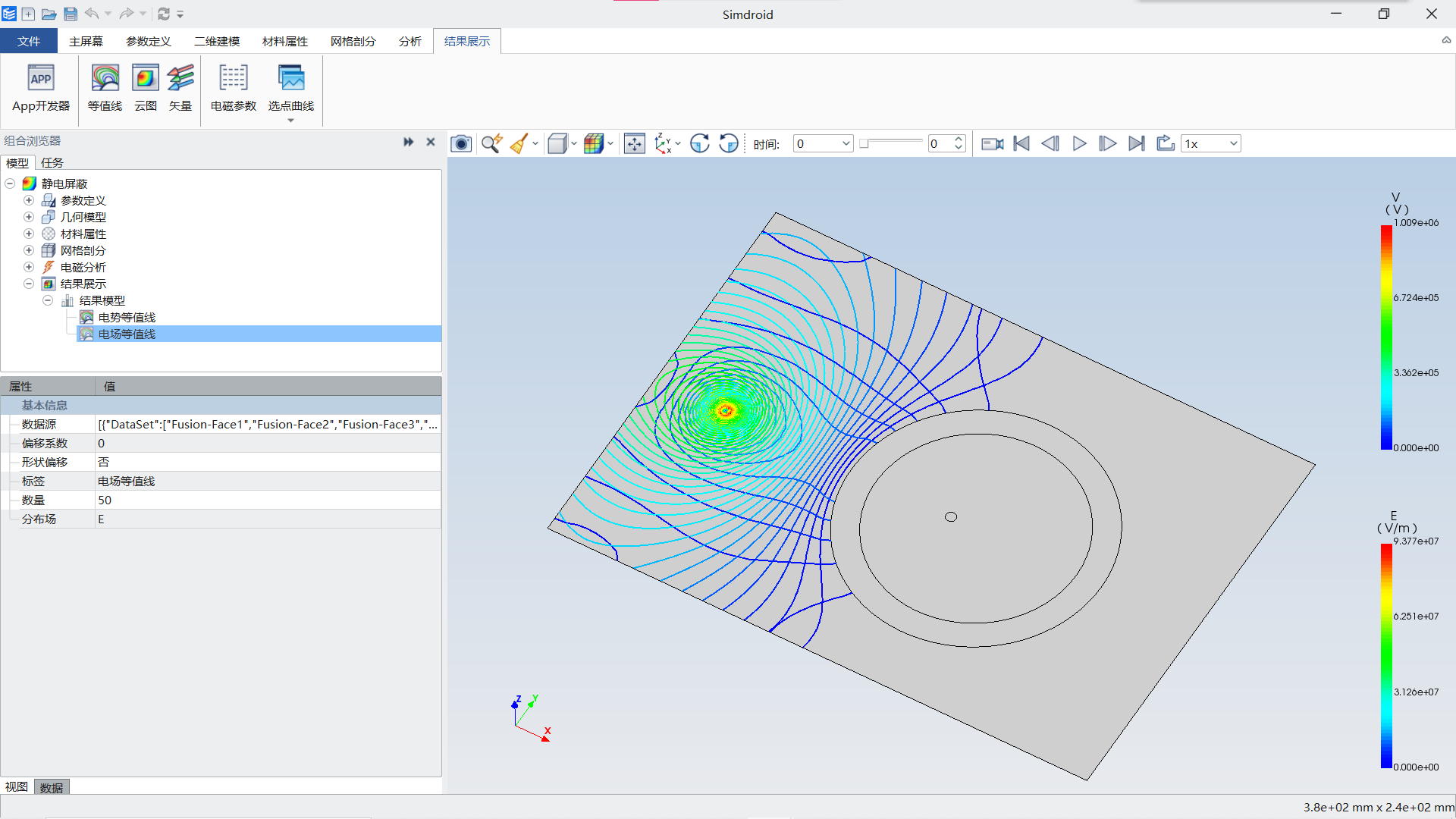Viewport: 1456px width, 819px height.
Task: Click the gray cube display icon
Action: click(557, 143)
